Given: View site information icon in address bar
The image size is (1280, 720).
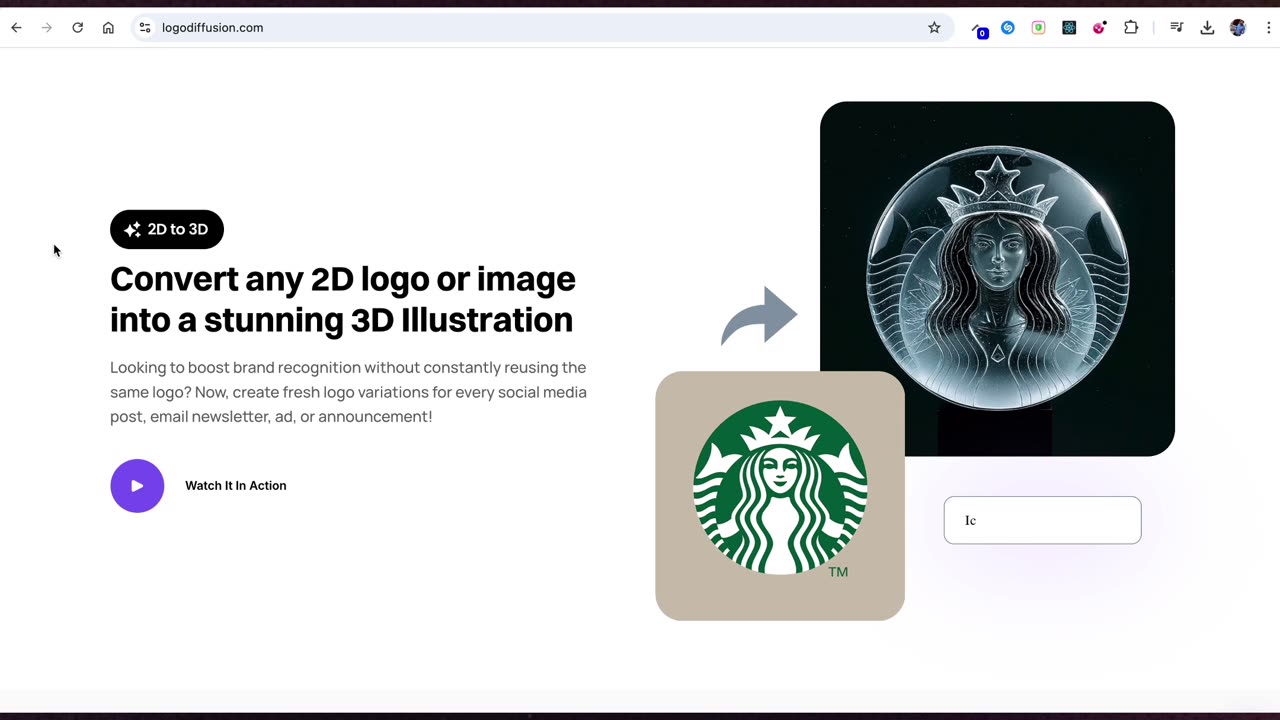Looking at the screenshot, I should pyautogui.click(x=145, y=28).
